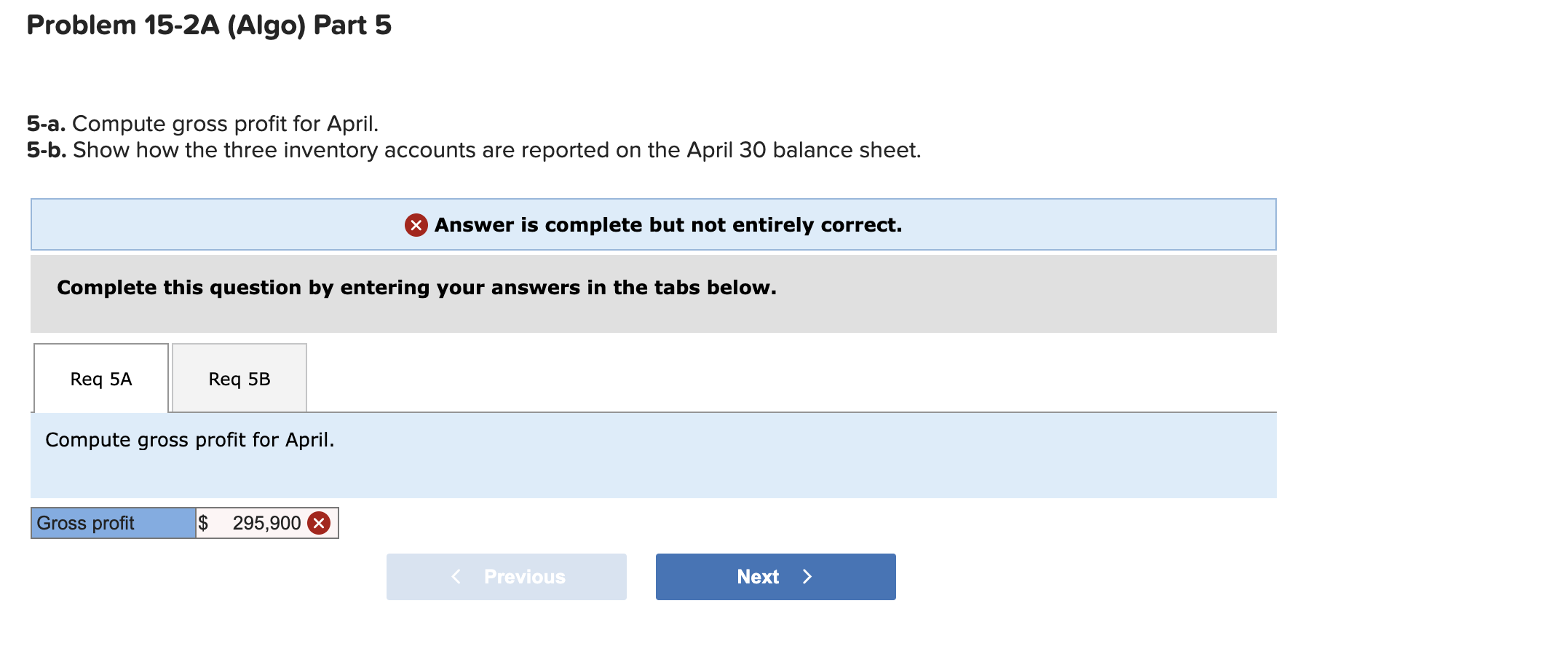Click the error indicator in the answer banner
This screenshot has height=657, width=1568.
415,225
